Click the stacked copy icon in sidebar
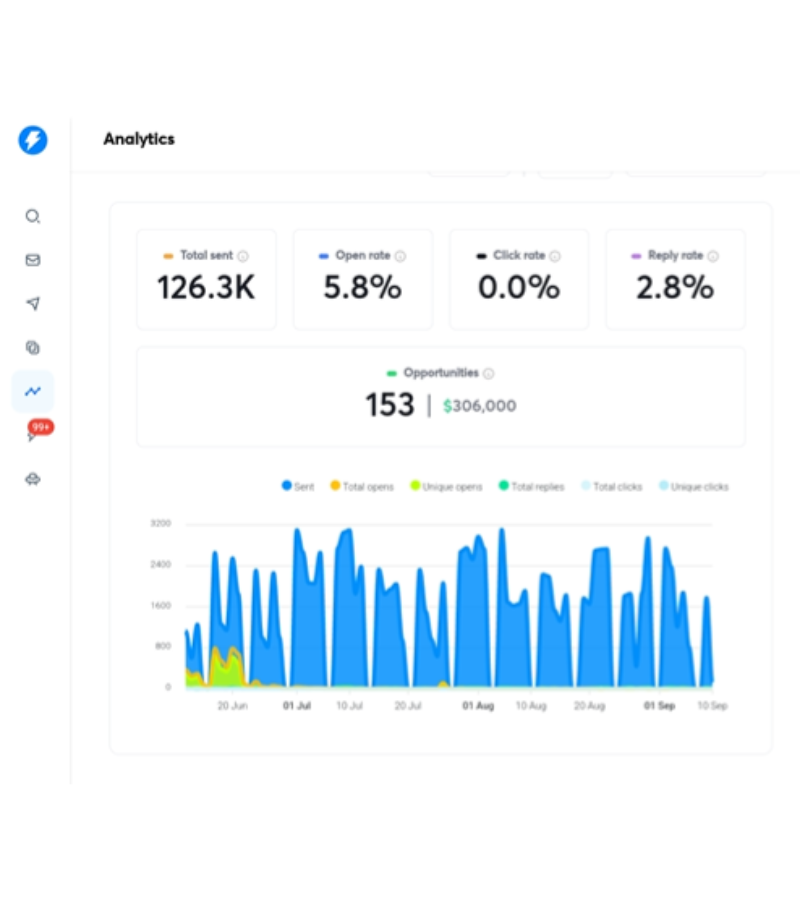 33,348
